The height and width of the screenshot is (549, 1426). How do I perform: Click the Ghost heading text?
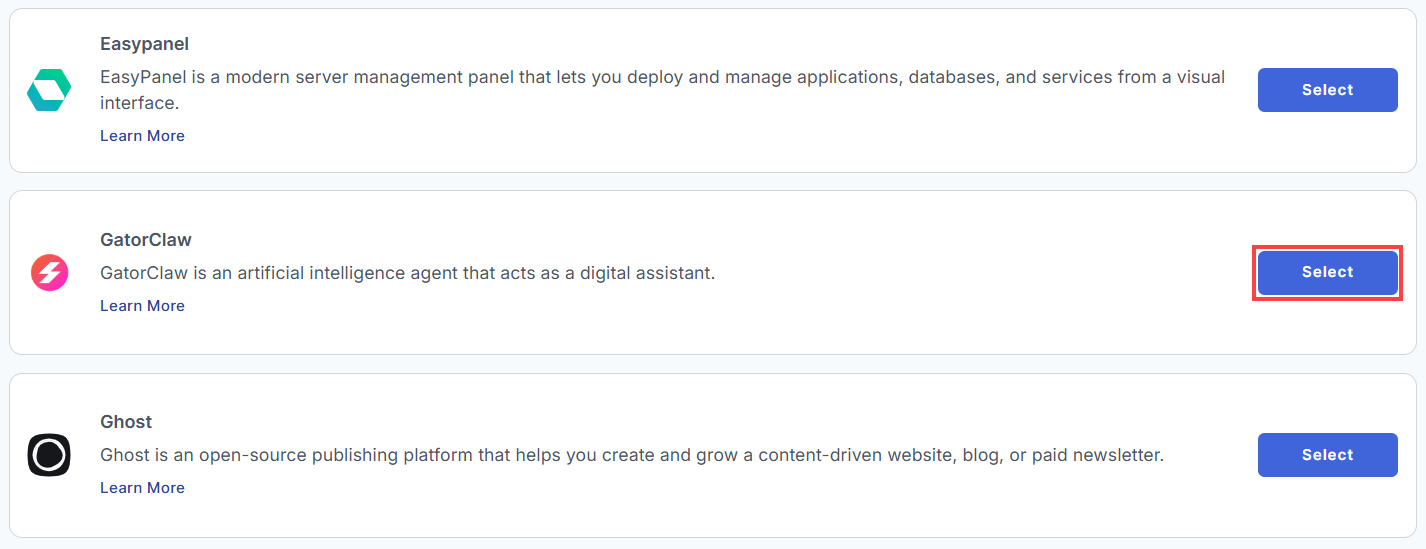pyautogui.click(x=126, y=422)
